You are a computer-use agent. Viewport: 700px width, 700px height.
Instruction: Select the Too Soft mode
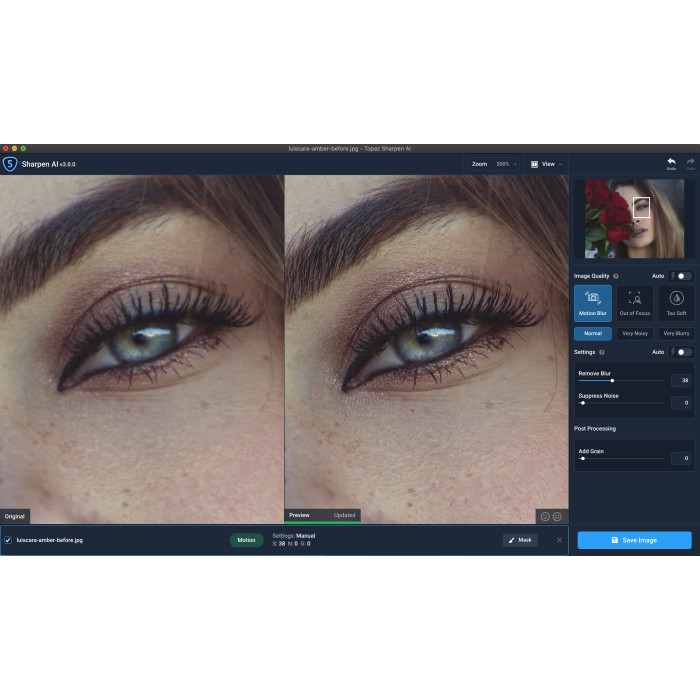pyautogui.click(x=676, y=298)
